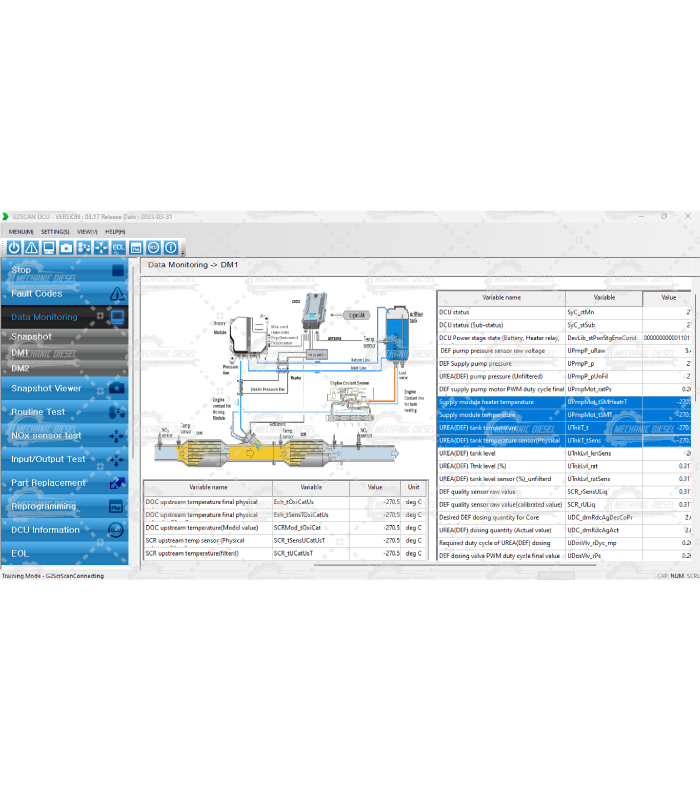700x800 pixels.
Task: Click the EOL toolbar icon
Action: click(118, 247)
